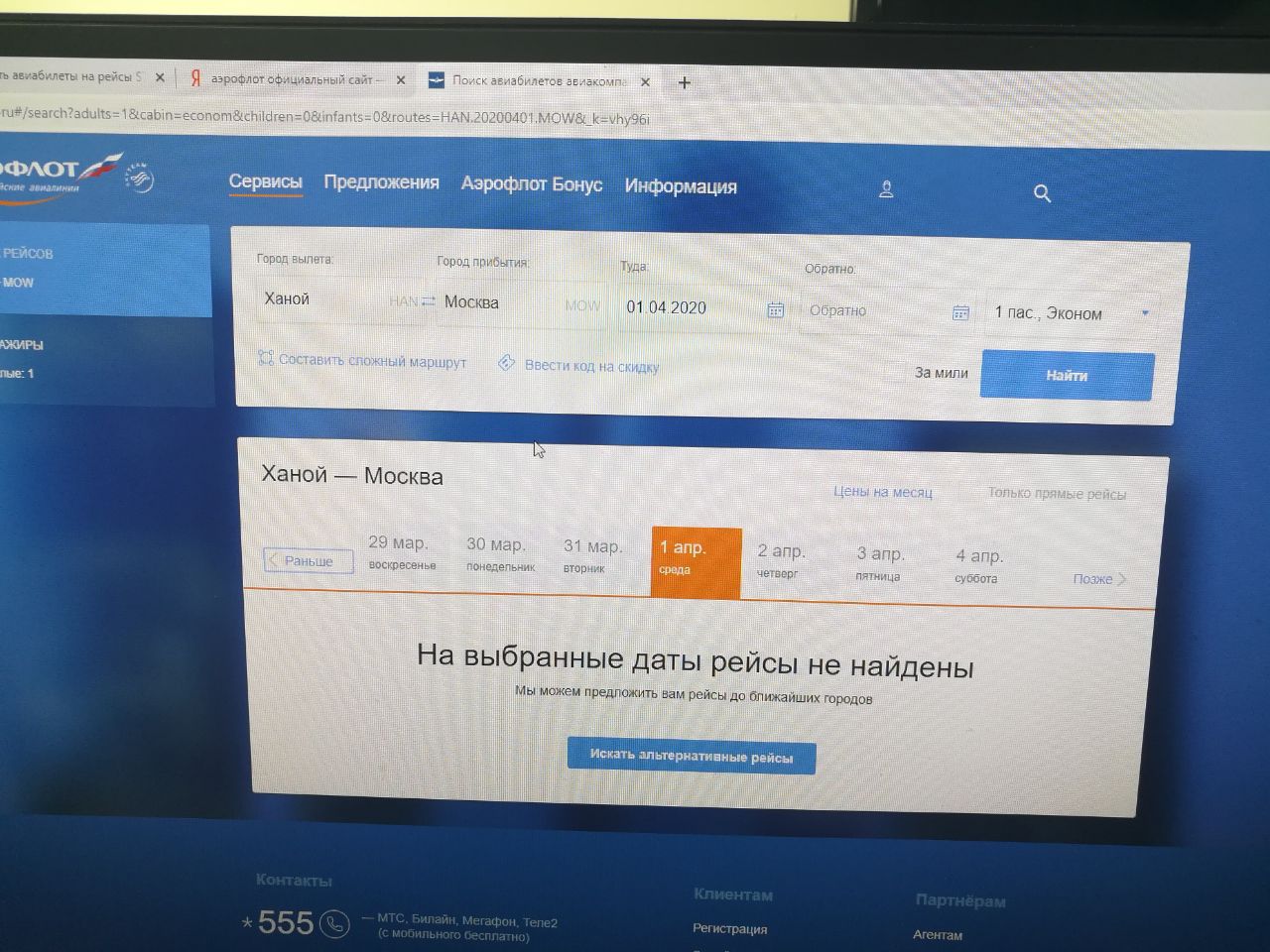Click the Позже arrow link

point(1099,579)
